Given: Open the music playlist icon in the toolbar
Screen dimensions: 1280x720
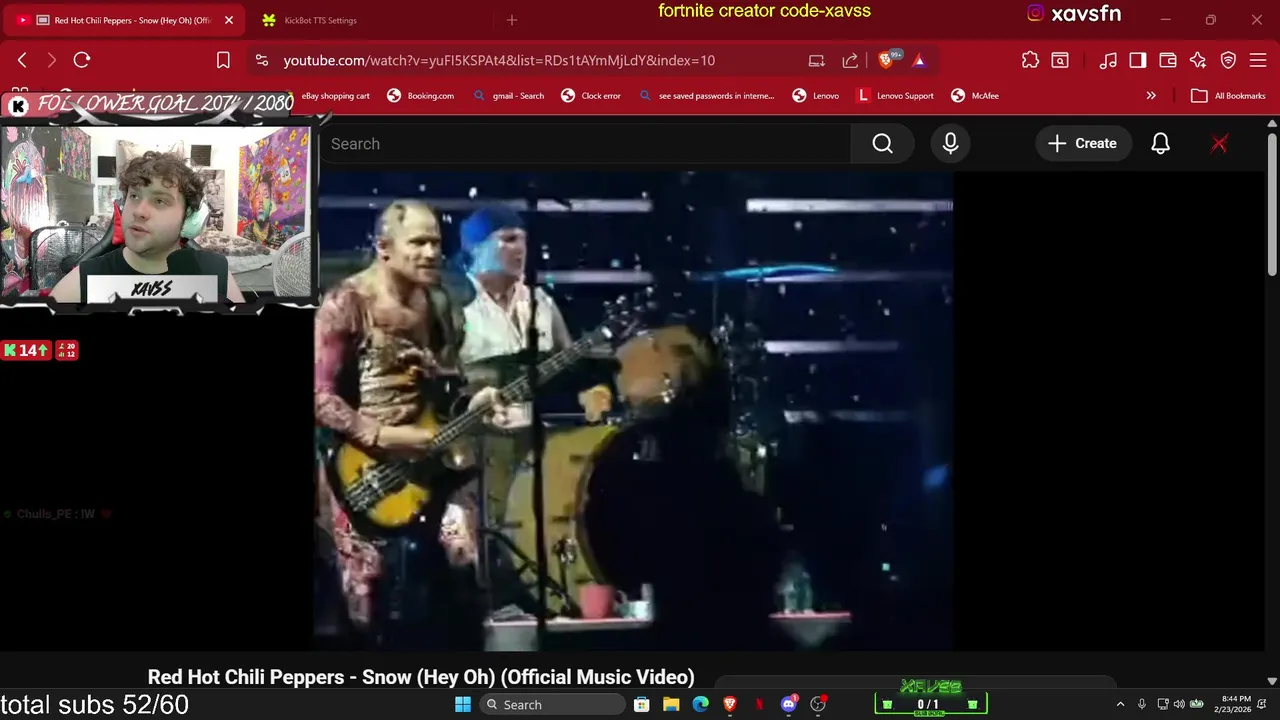Looking at the screenshot, I should [1108, 60].
